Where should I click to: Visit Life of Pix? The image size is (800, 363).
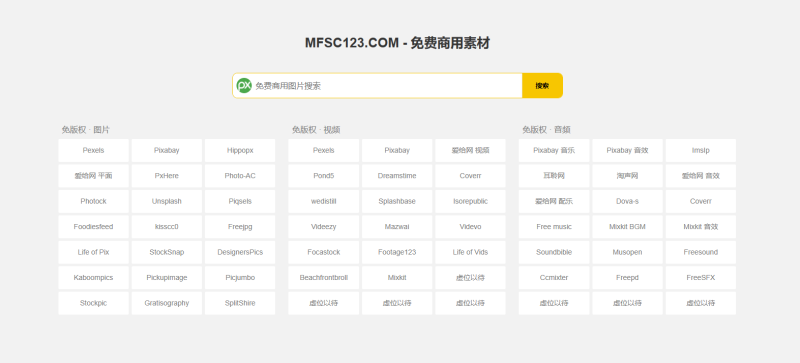(x=93, y=252)
